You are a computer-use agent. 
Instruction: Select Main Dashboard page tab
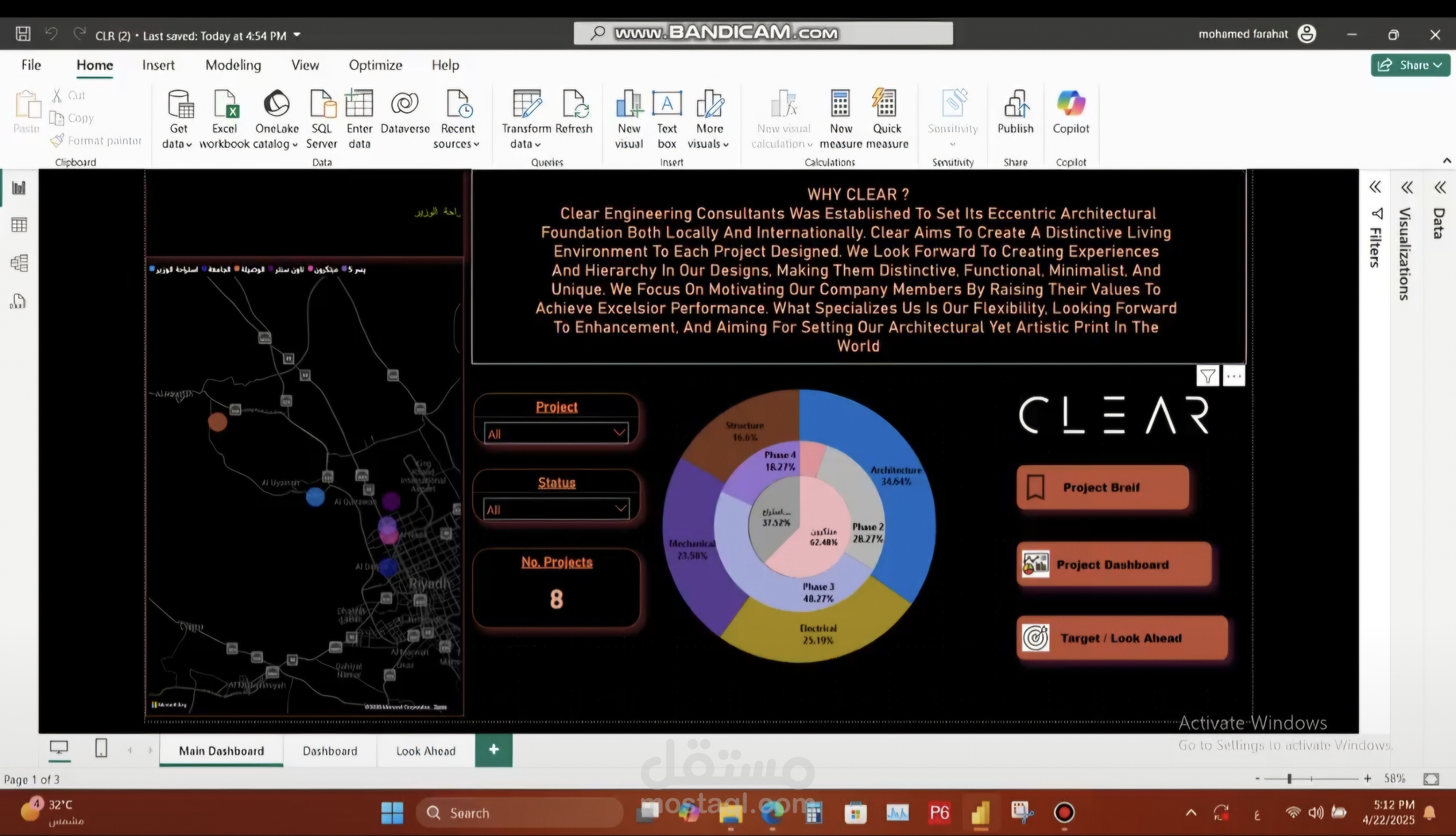[x=221, y=751]
